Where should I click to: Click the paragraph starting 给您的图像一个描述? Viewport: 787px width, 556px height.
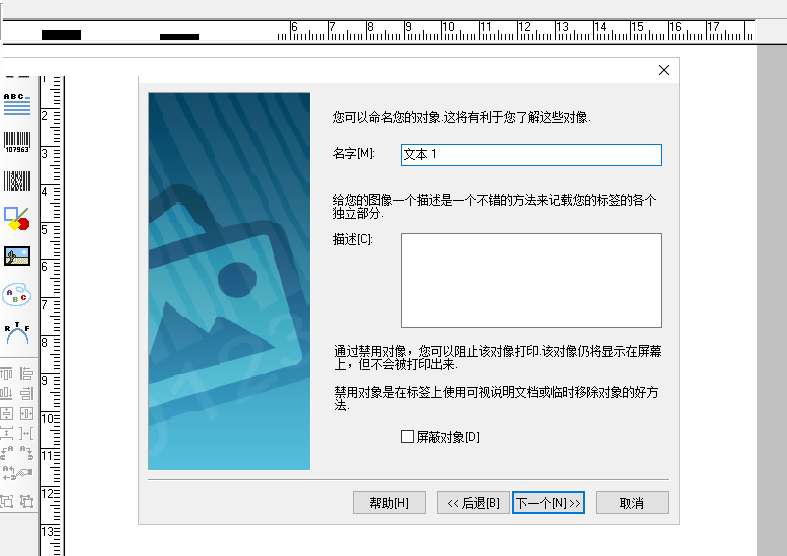pyautogui.click(x=494, y=207)
